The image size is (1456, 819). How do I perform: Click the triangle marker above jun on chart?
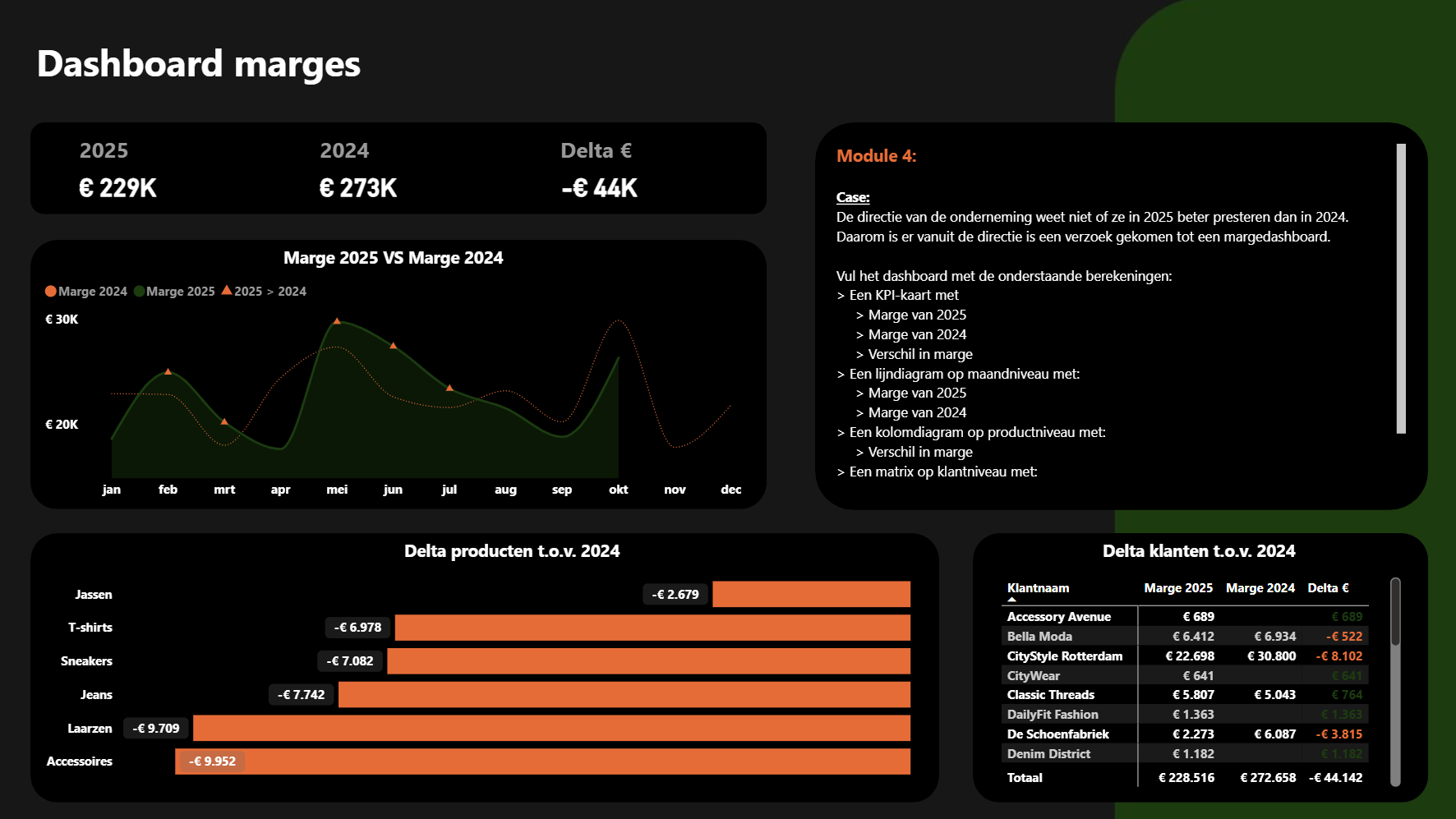click(393, 346)
